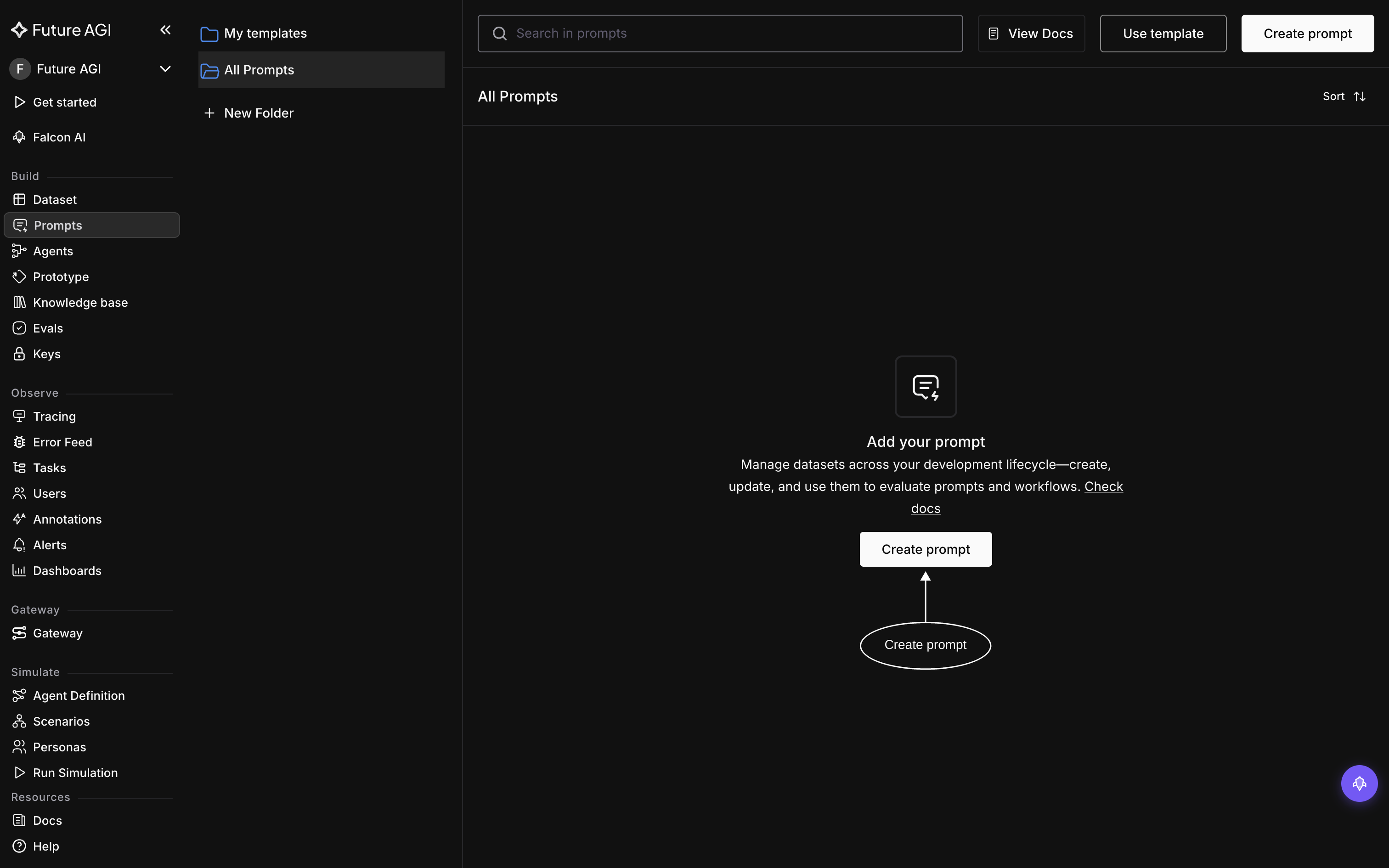Click the Agent Definition icon
This screenshot has width=1389, height=868.
tap(19, 696)
